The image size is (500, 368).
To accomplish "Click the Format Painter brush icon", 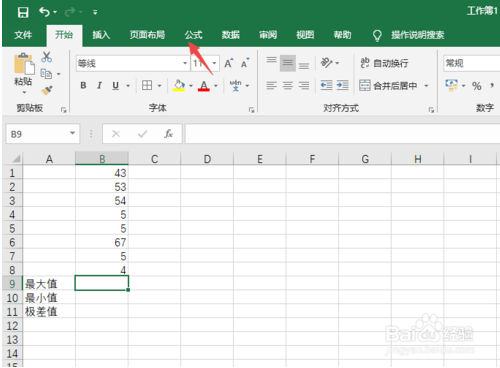I will pos(47,90).
